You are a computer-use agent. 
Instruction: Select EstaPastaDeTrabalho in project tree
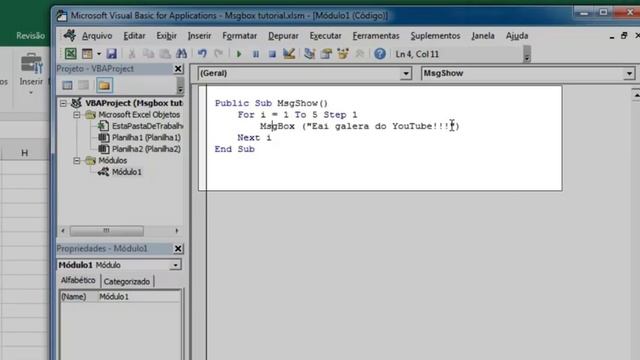(x=147, y=126)
